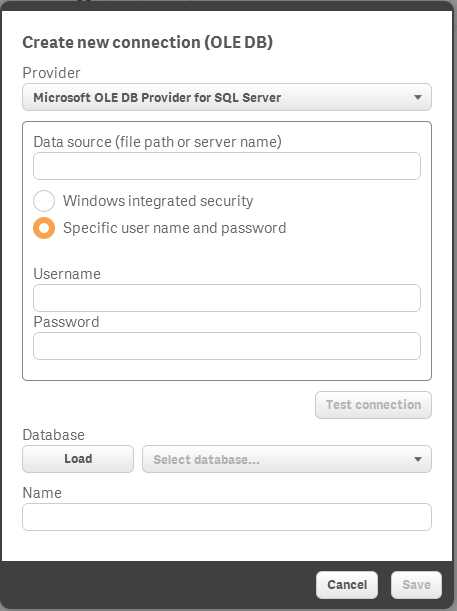The width and height of the screenshot is (457, 611).
Task: Click the Select database dropdown arrow icon
Action: (418, 459)
